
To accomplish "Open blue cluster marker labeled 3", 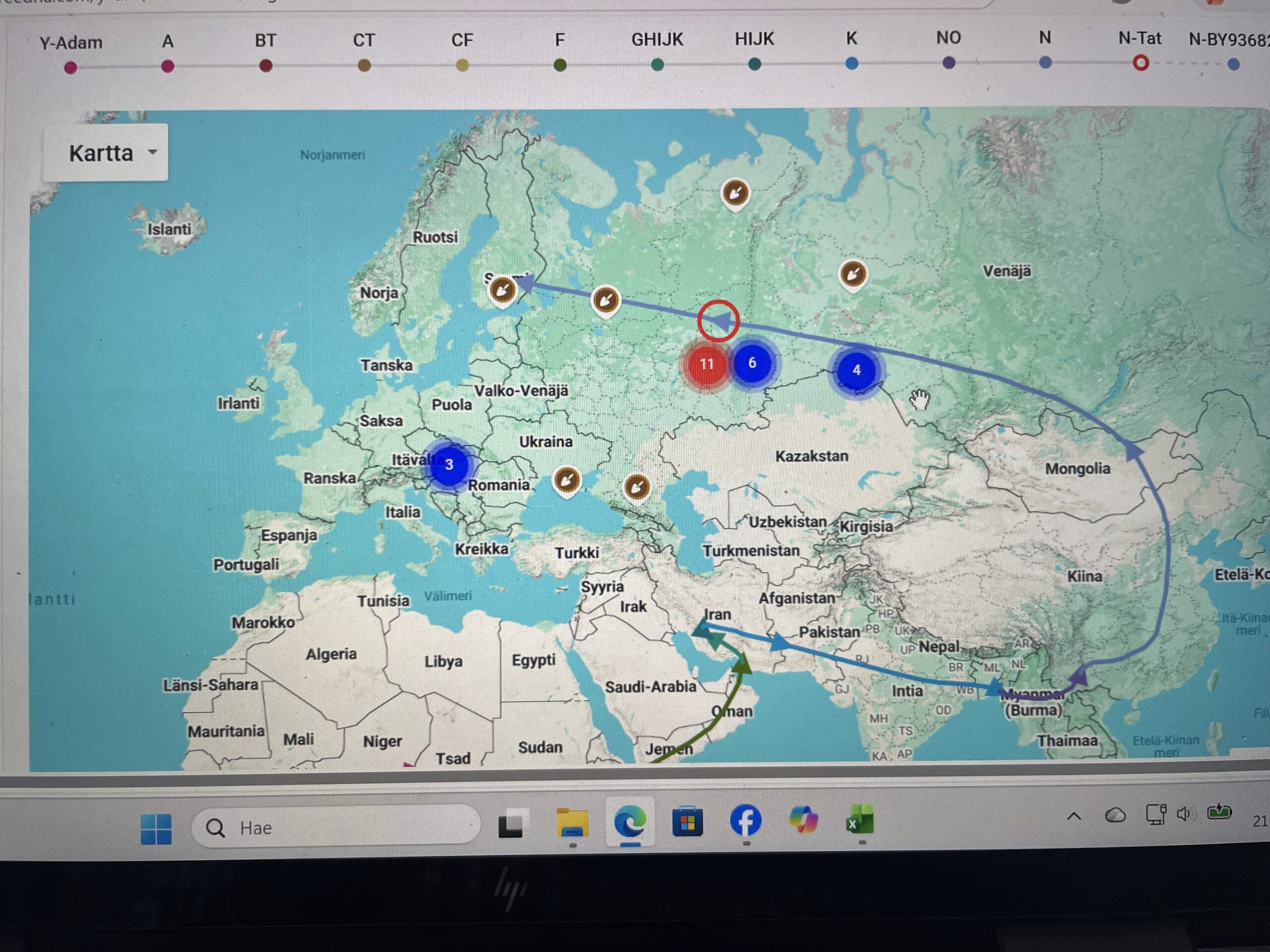I will [449, 464].
